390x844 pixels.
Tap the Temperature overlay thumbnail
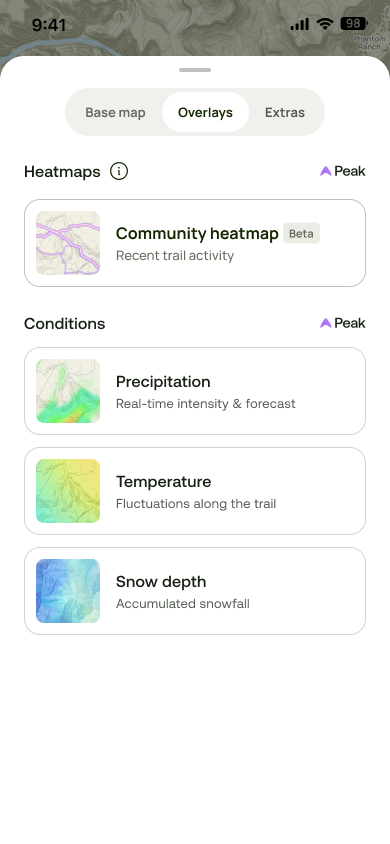click(x=68, y=491)
